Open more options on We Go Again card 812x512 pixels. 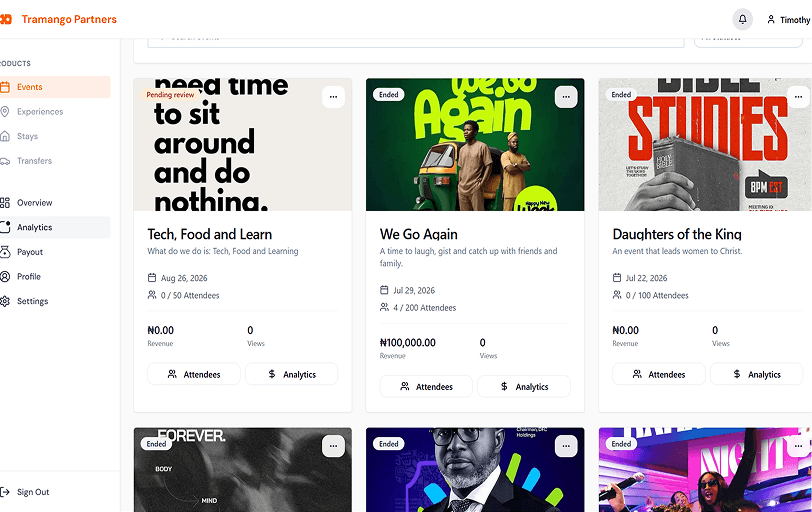[566, 97]
